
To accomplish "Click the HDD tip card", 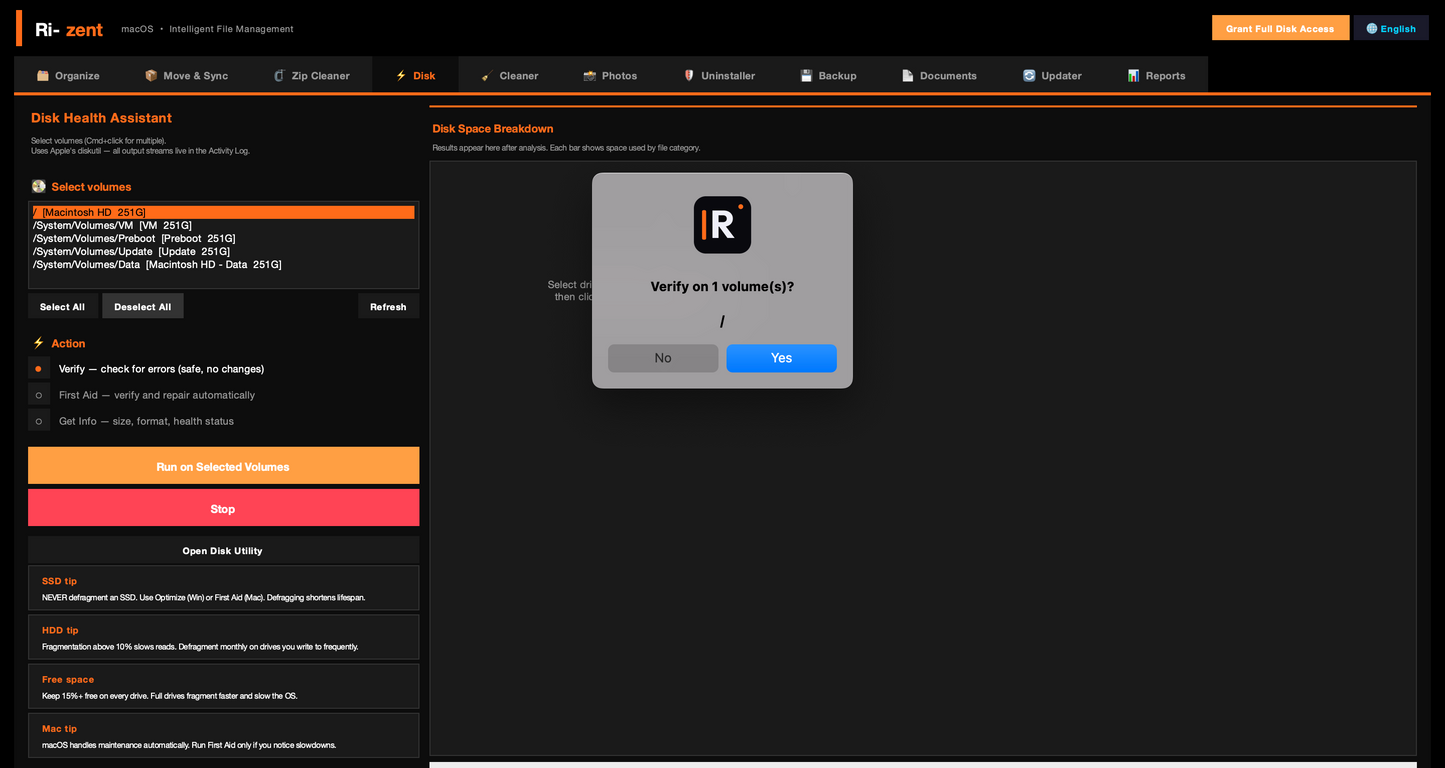I will (223, 637).
